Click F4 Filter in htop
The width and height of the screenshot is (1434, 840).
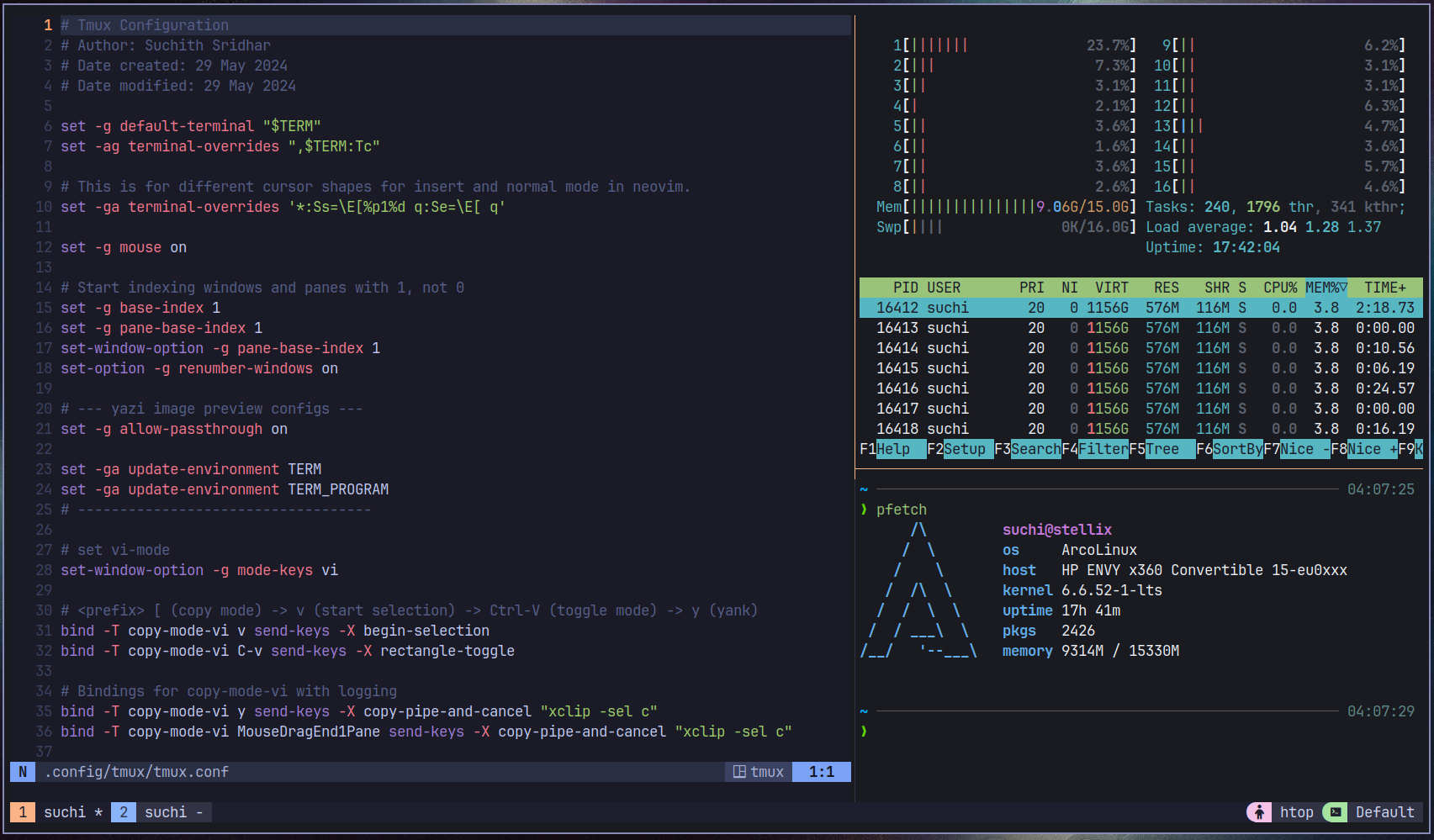[1095, 449]
